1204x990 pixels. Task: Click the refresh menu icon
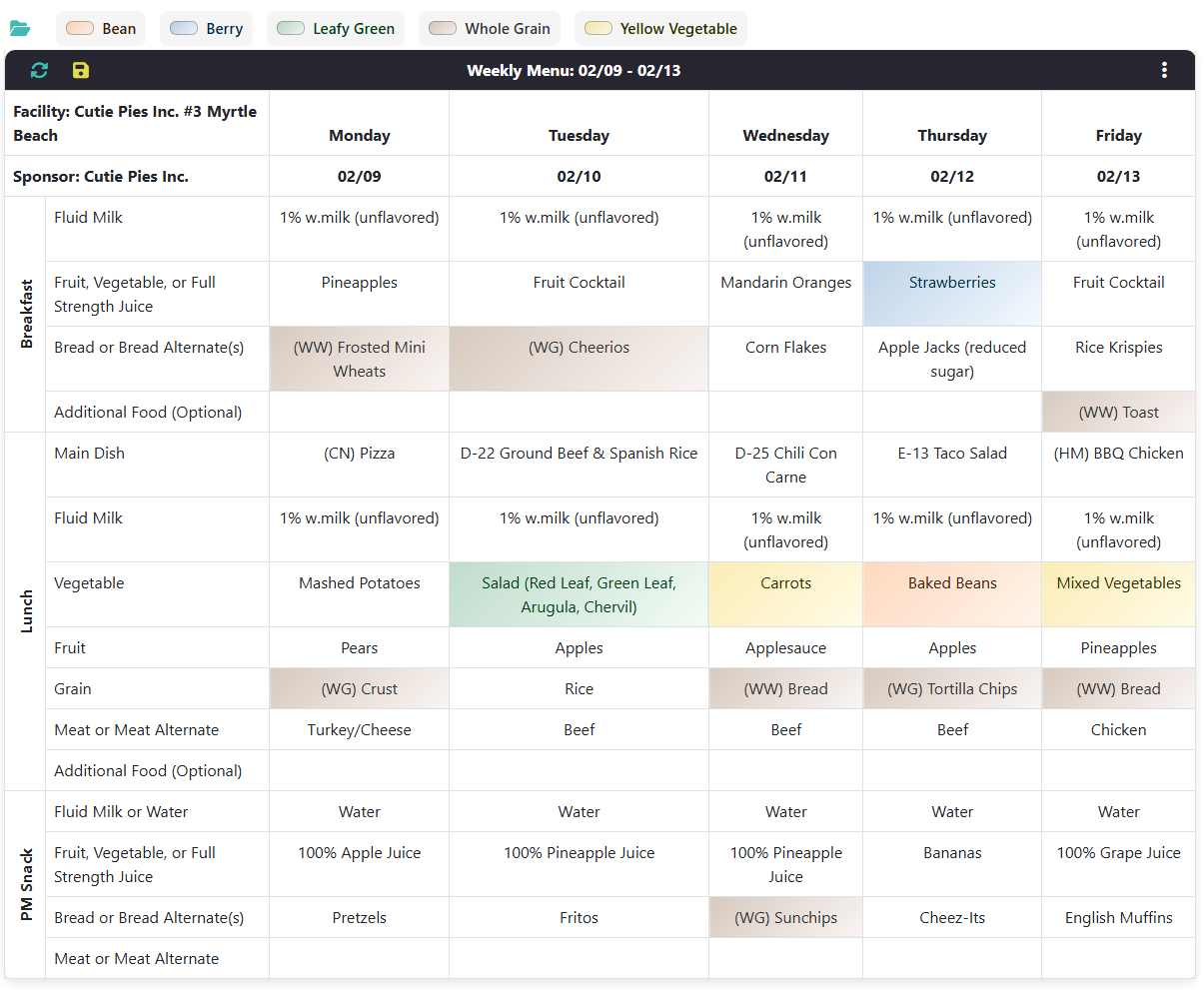point(39,70)
